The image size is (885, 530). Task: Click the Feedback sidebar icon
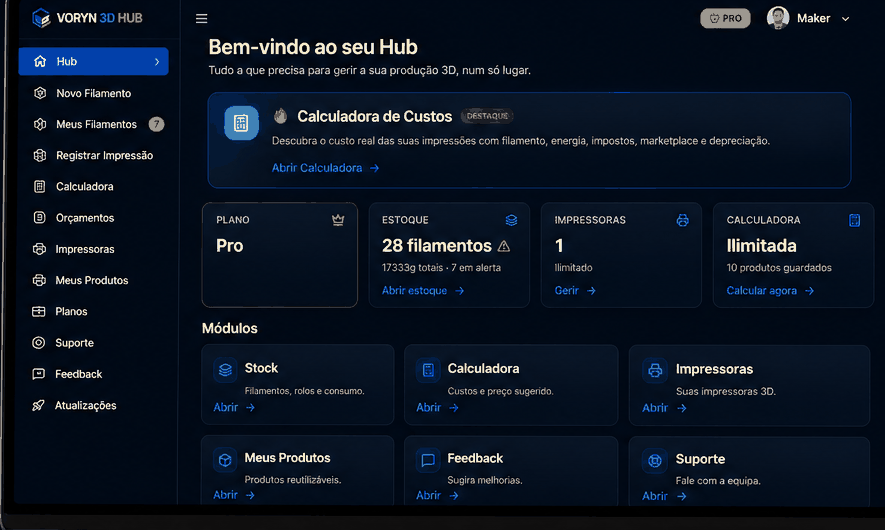click(39, 374)
